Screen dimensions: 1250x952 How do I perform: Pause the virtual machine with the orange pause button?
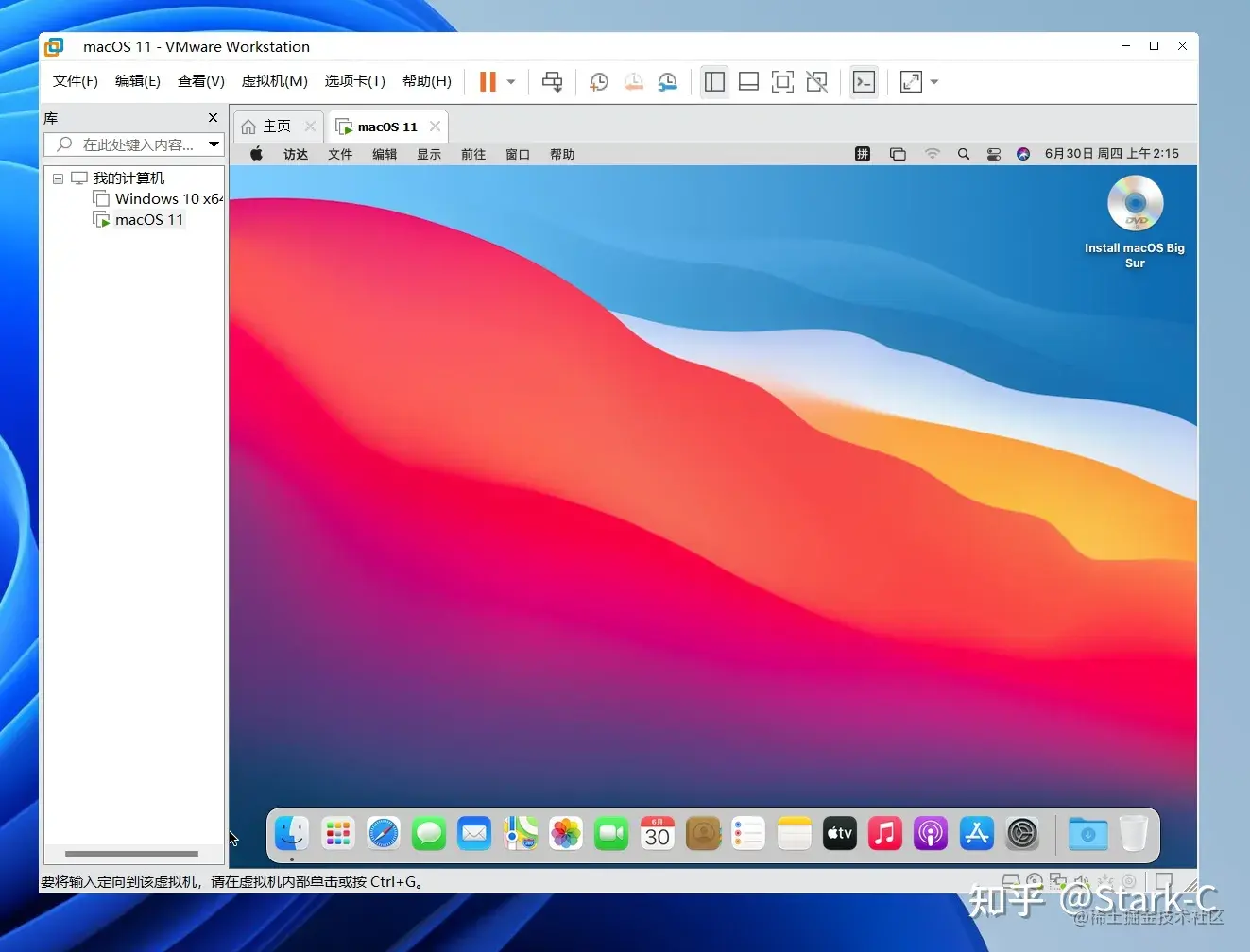coord(488,82)
